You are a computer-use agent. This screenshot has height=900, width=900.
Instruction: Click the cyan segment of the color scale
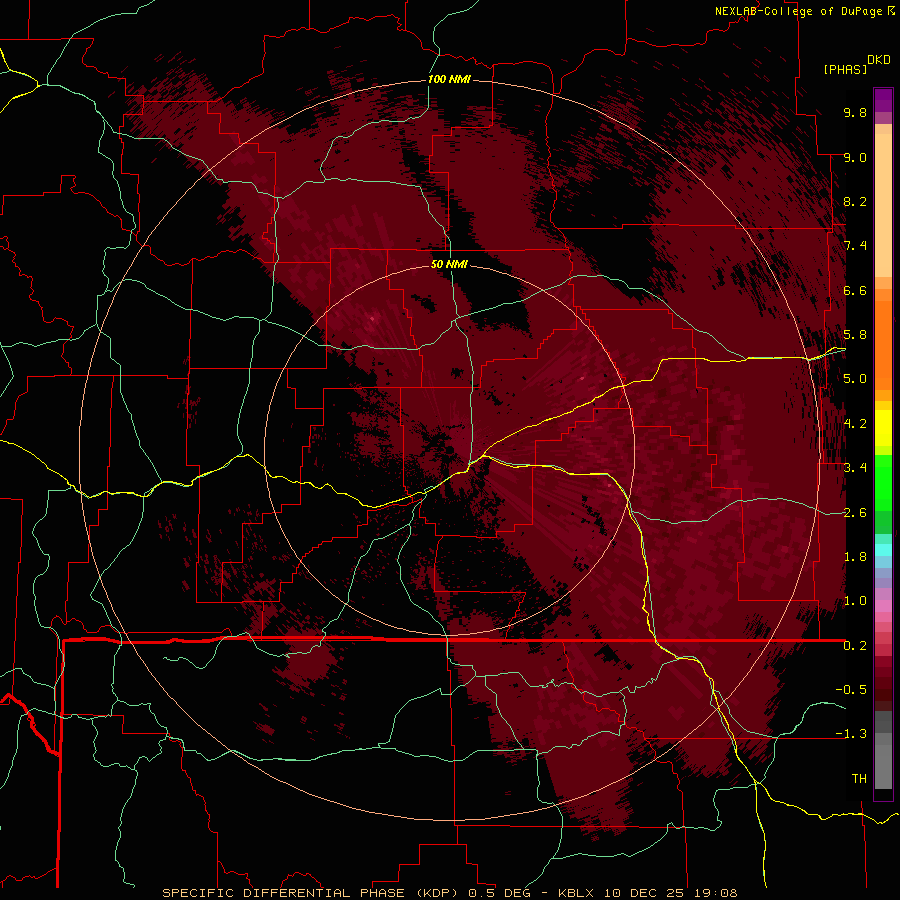[x=883, y=550]
